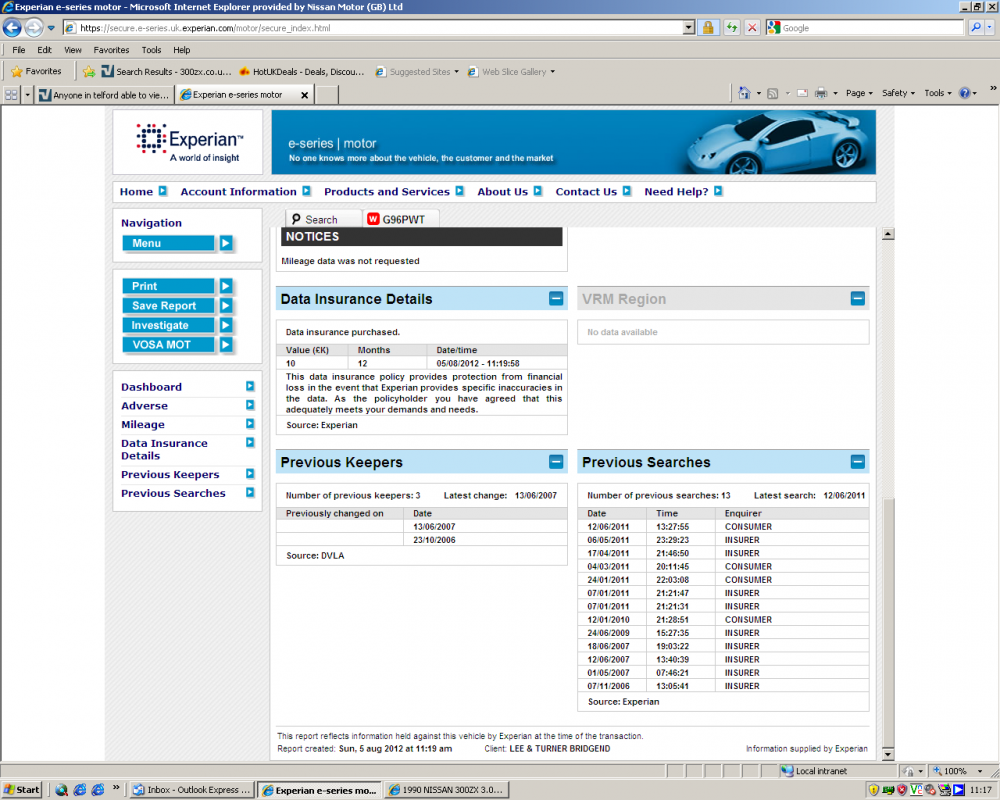Open the Safety dropdown menu
This screenshot has width=1000, height=800.
(897, 93)
